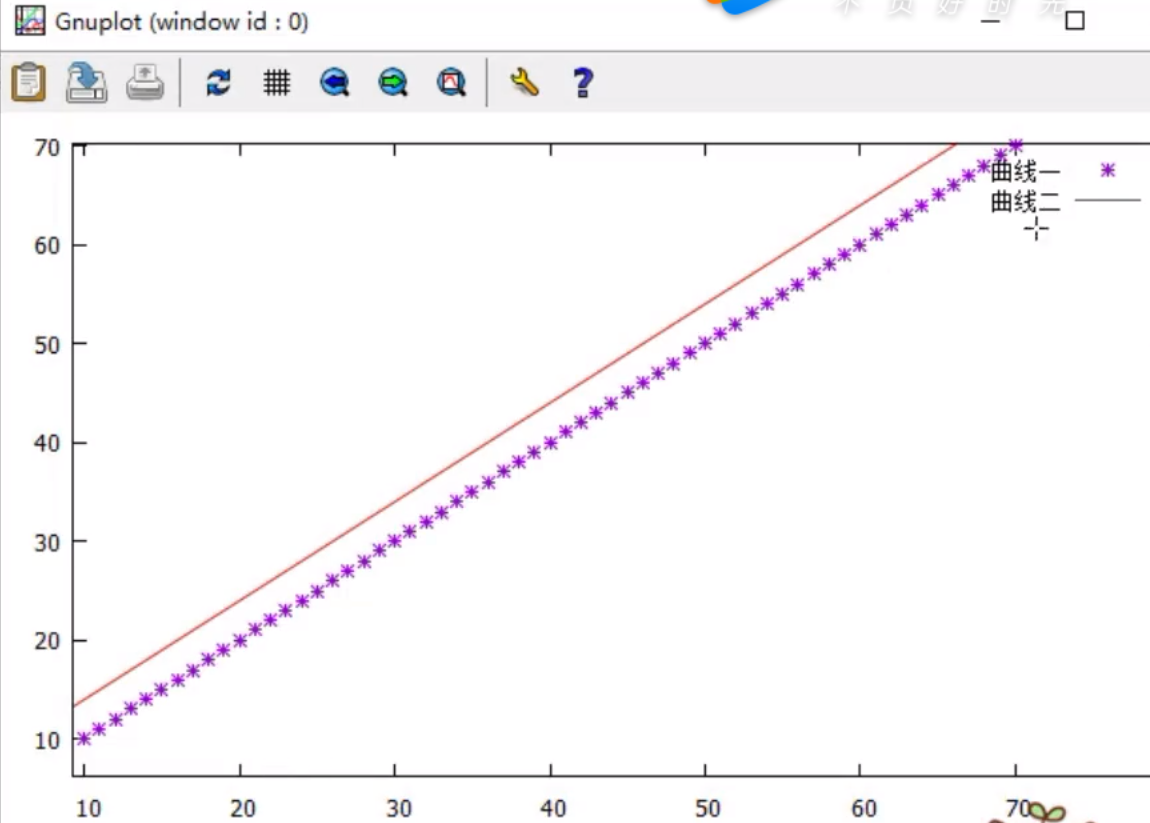Click the replot refresh icon
This screenshot has width=1150, height=823.
tap(216, 82)
